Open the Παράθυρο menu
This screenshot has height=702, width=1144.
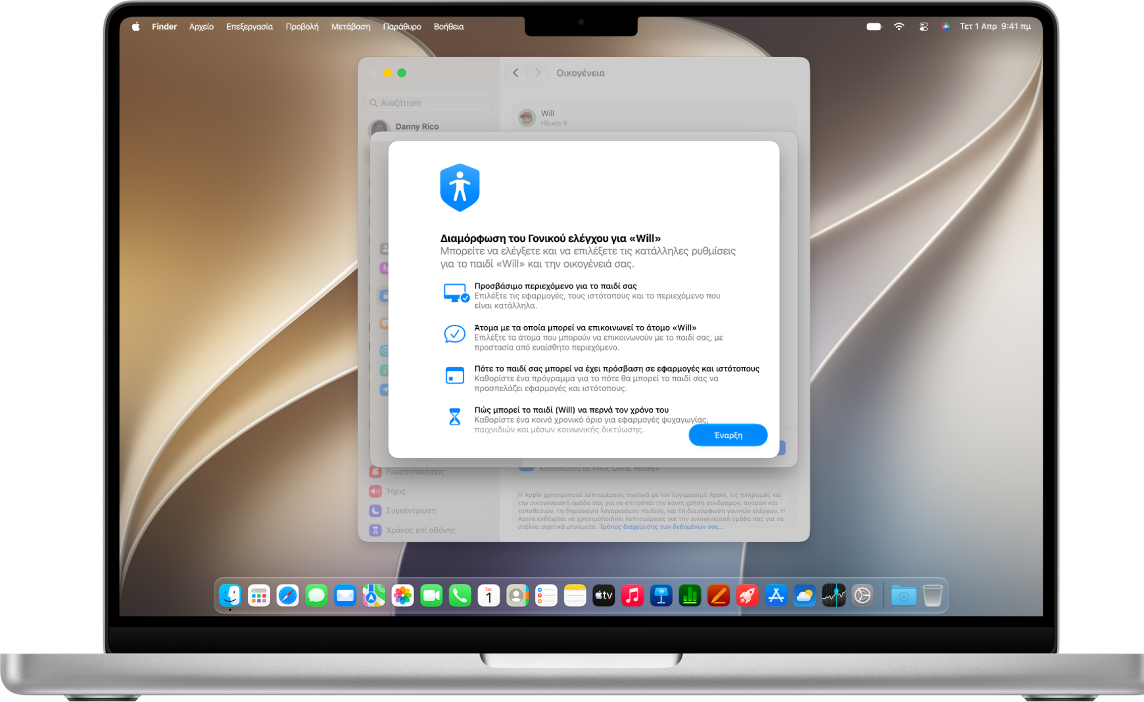tap(402, 26)
